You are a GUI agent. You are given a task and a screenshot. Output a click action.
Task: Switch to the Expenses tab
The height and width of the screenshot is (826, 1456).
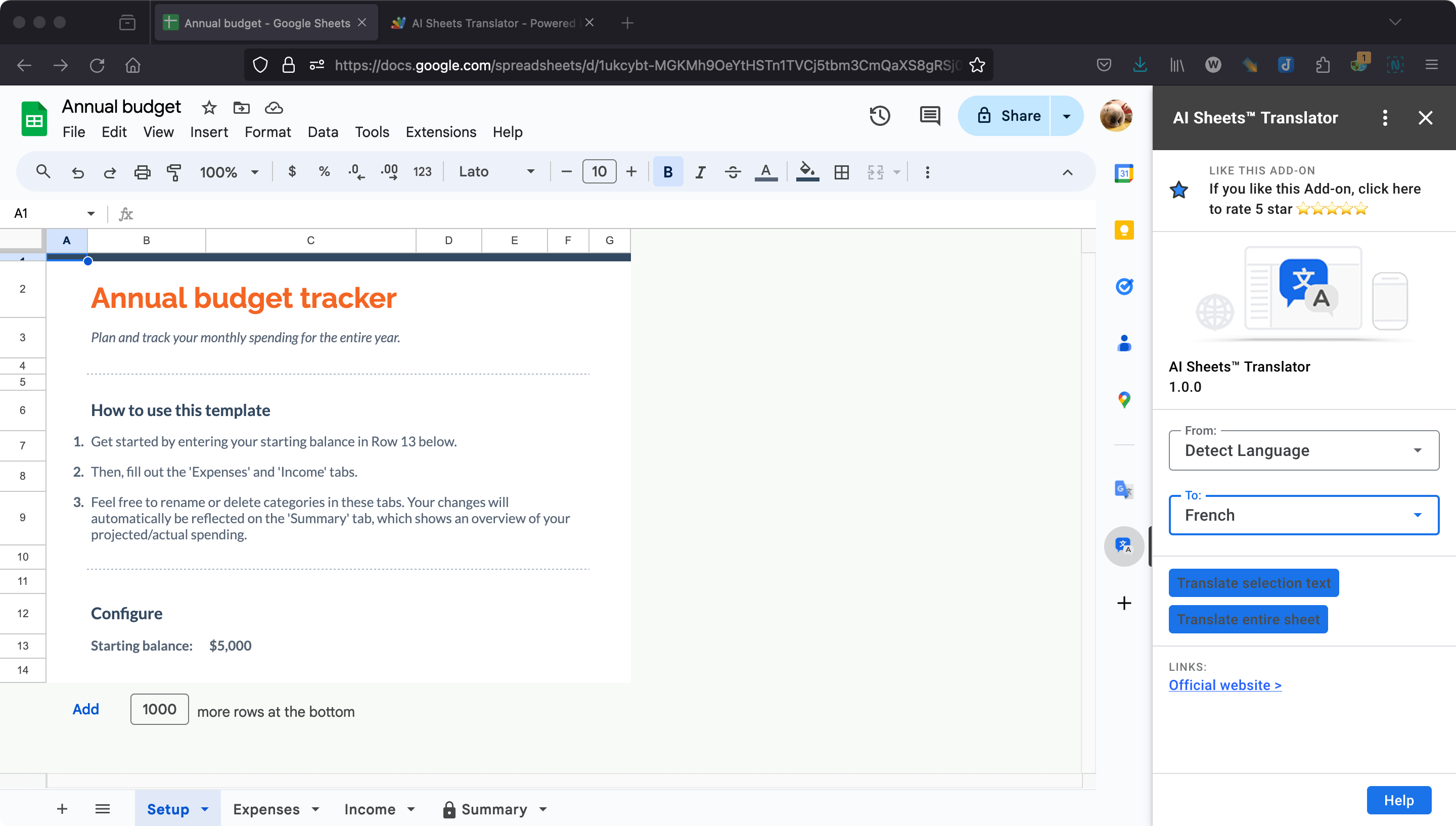point(265,808)
